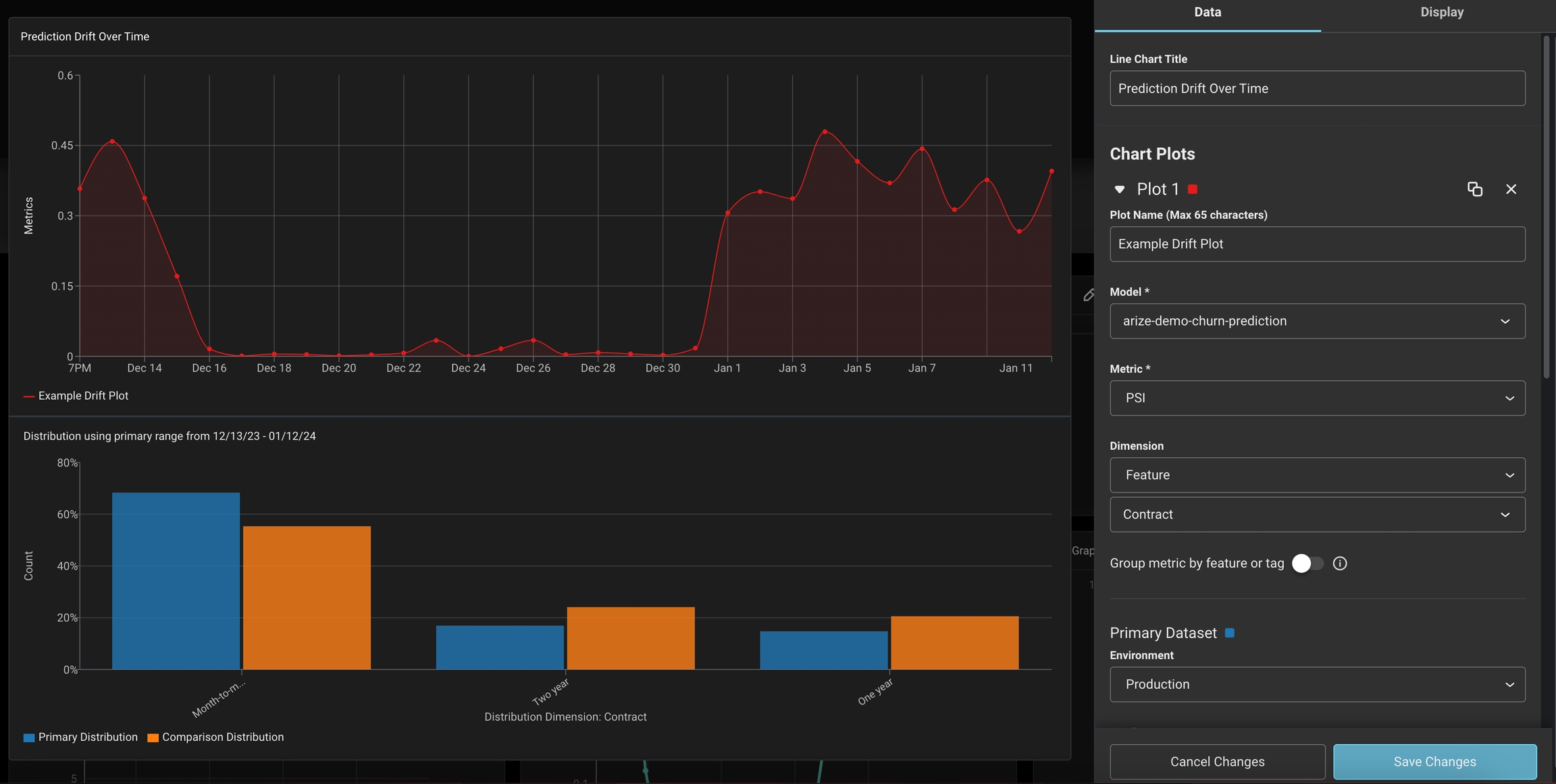Click the pencil edit icon behind panel
This screenshot has height=784, width=1556.
1089,295
